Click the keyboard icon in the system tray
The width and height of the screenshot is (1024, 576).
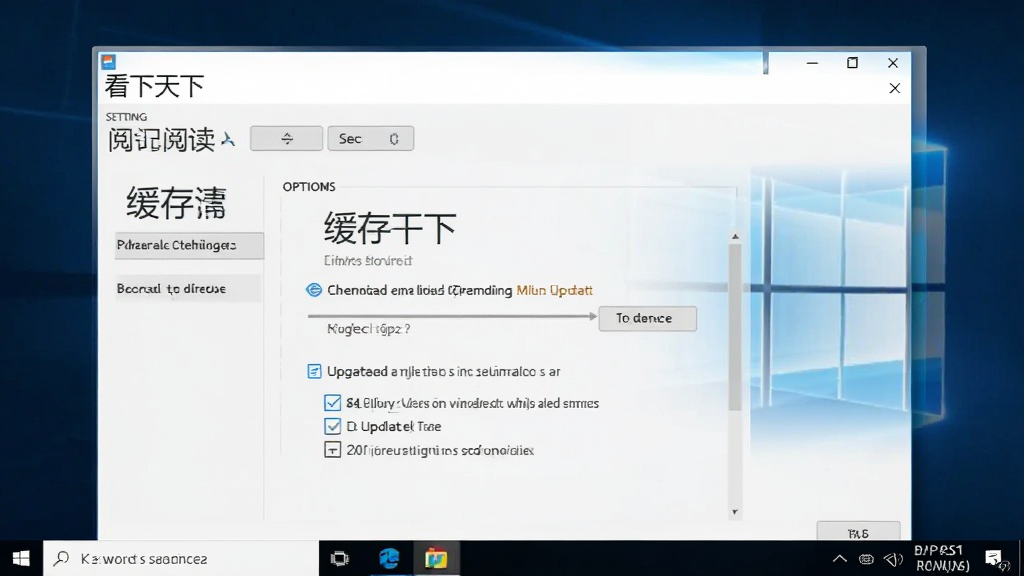tap(866, 559)
